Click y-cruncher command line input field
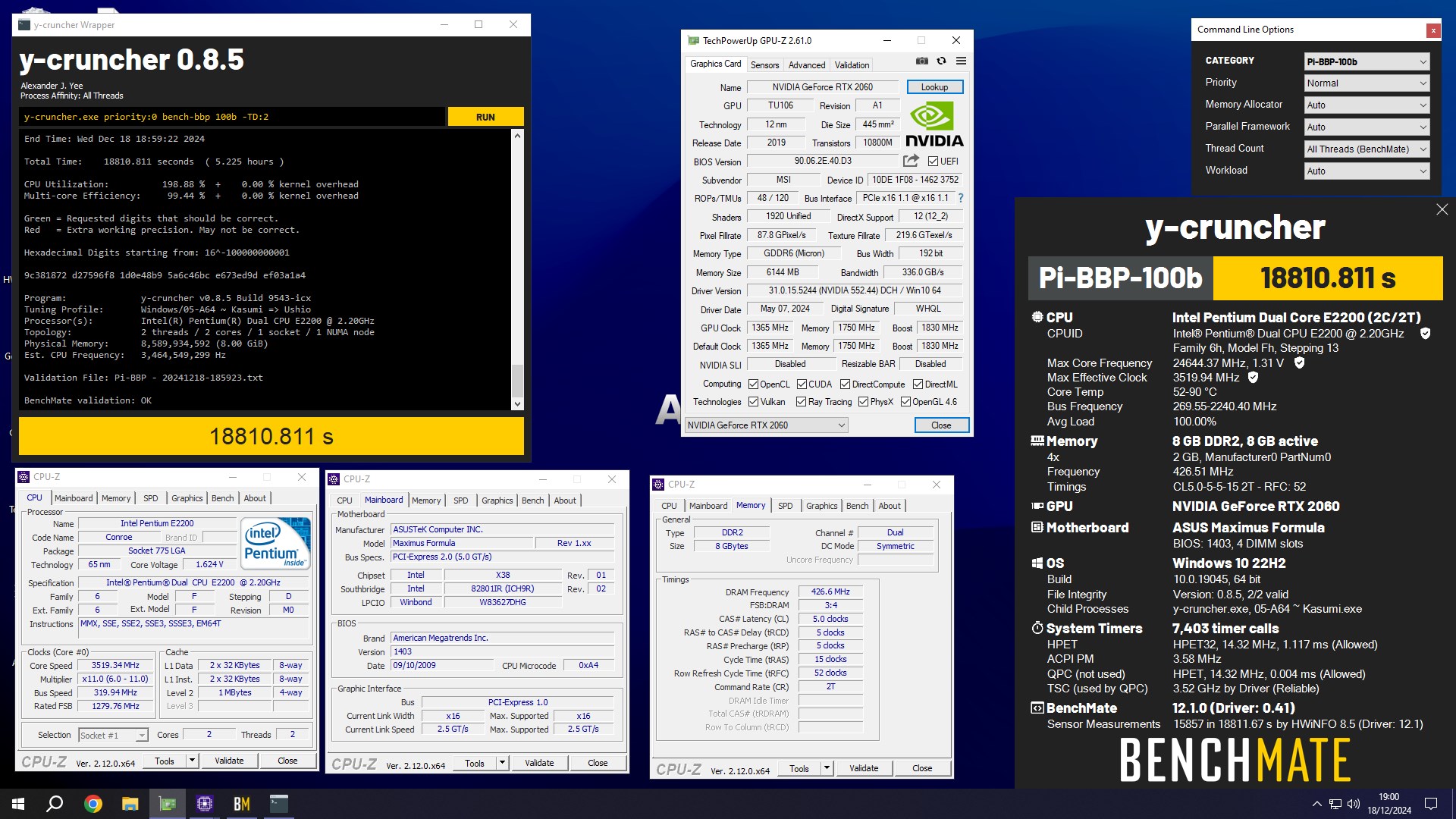This screenshot has height=819, width=1456. pyautogui.click(x=232, y=117)
